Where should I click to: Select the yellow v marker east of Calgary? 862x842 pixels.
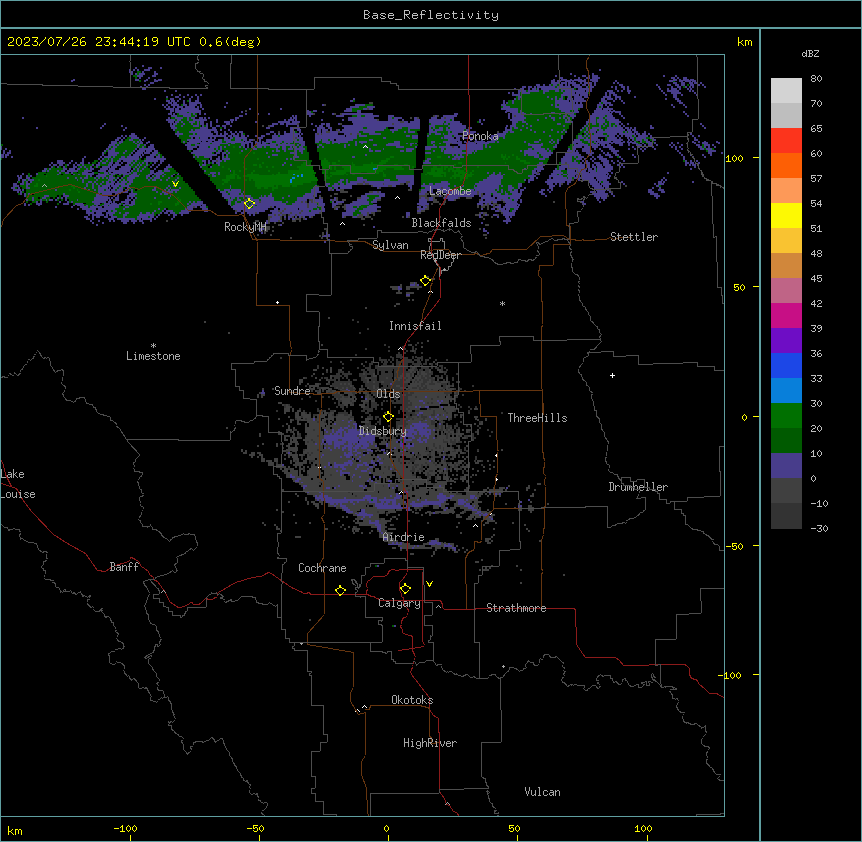(429, 584)
